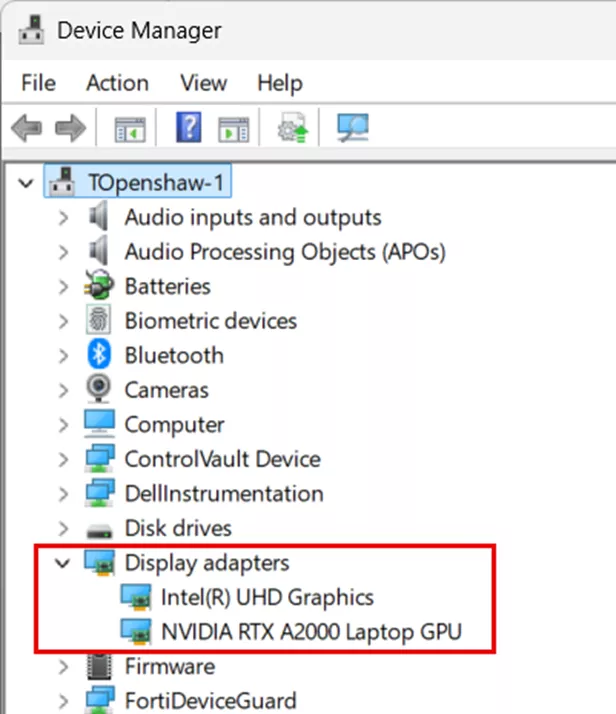Click the Intel(R) UHD Graphics adapter icon
The width and height of the screenshot is (616, 714).
pos(136,597)
